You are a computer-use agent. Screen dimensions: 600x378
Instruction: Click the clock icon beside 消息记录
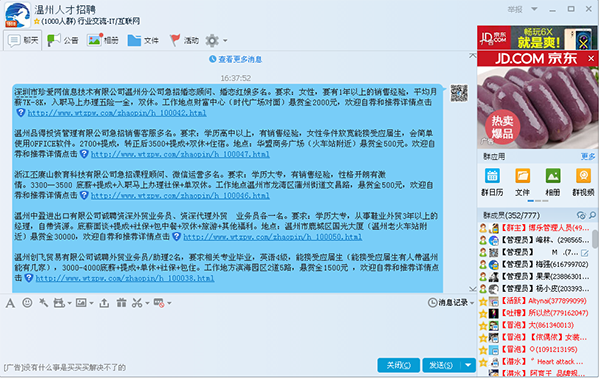432,303
